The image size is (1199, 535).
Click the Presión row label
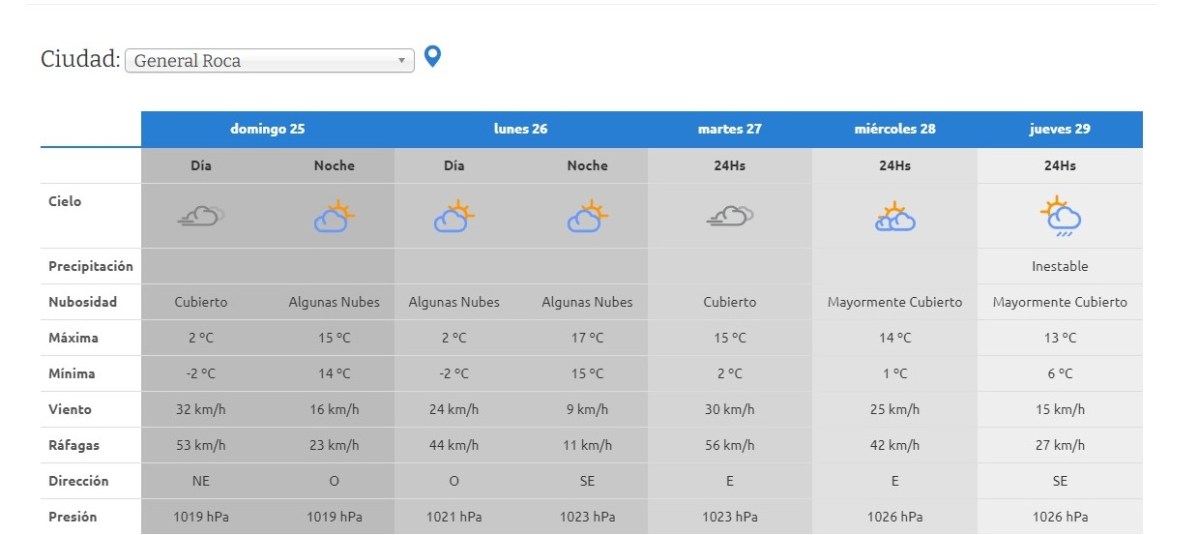coord(73,517)
